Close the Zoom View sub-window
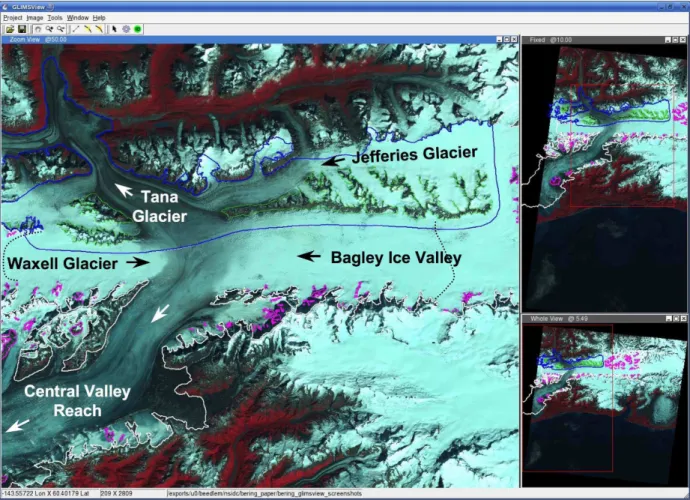 click(514, 40)
